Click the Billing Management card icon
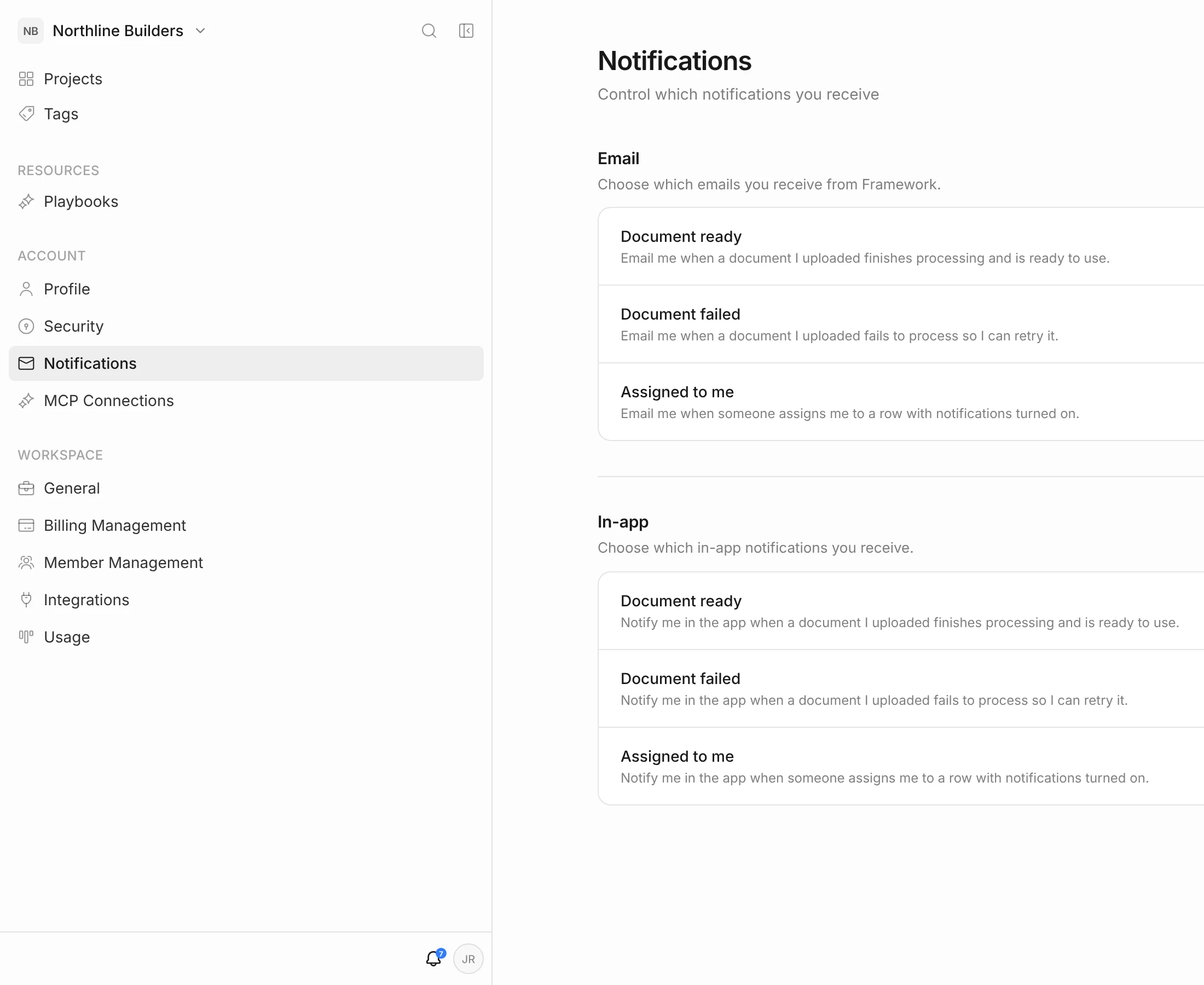 pos(26,525)
